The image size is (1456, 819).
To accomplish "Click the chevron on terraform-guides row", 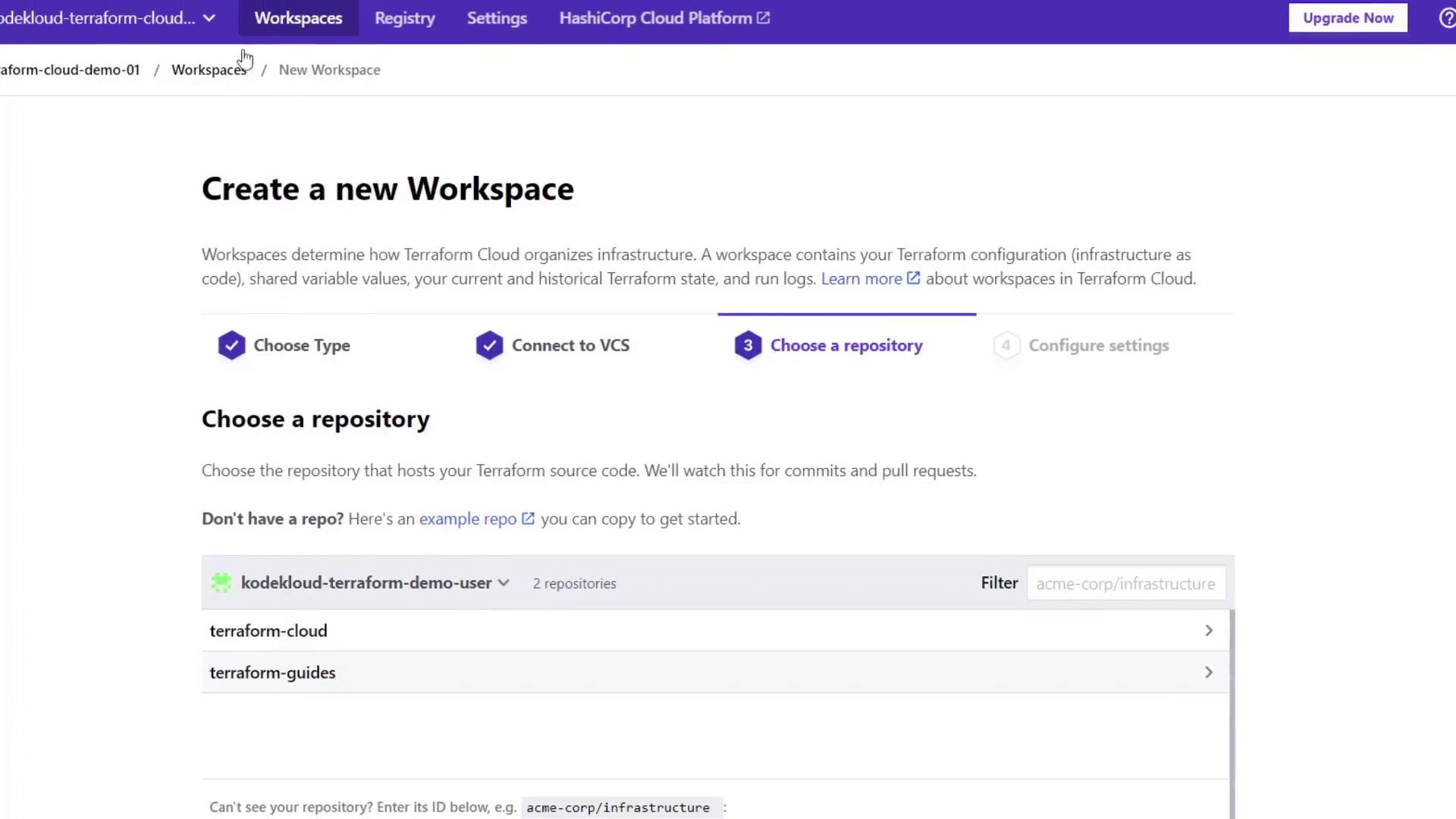I will 1209,673.
